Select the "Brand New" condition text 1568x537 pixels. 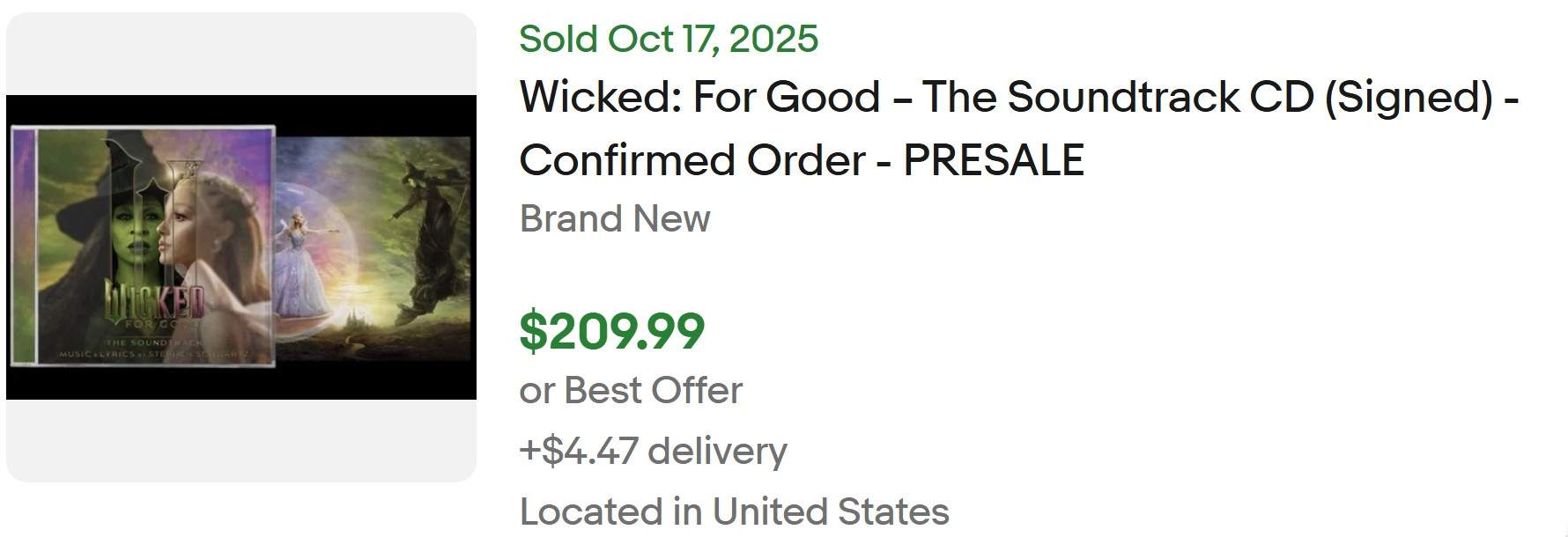(x=615, y=218)
